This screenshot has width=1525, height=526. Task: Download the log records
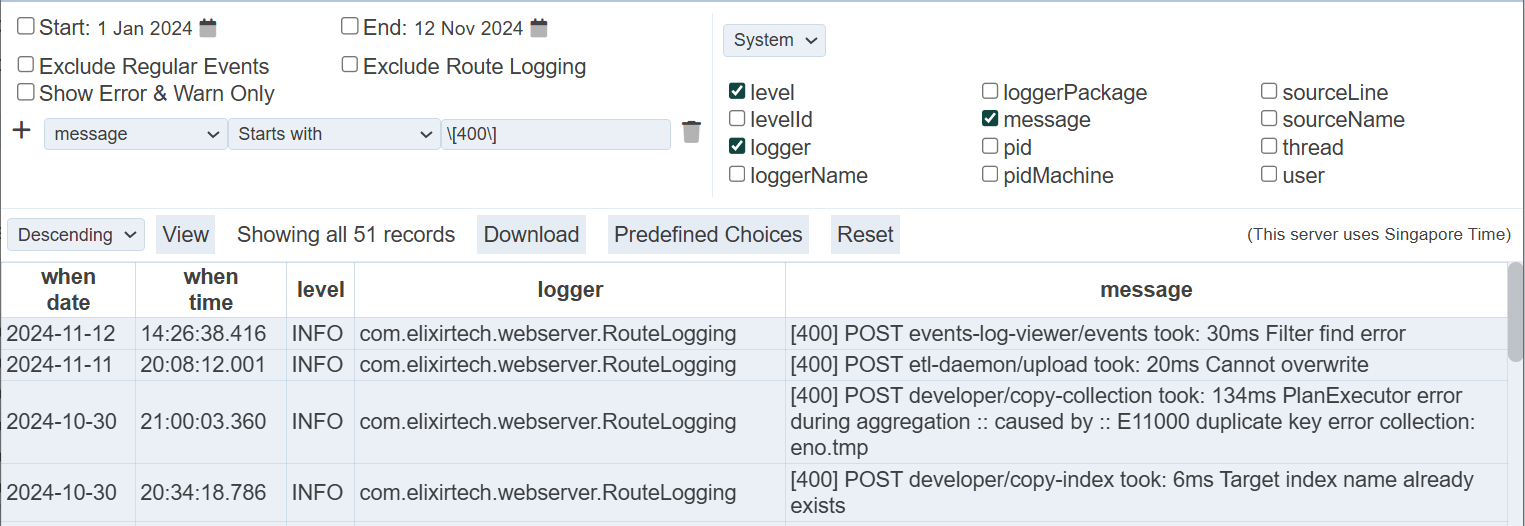(x=531, y=235)
